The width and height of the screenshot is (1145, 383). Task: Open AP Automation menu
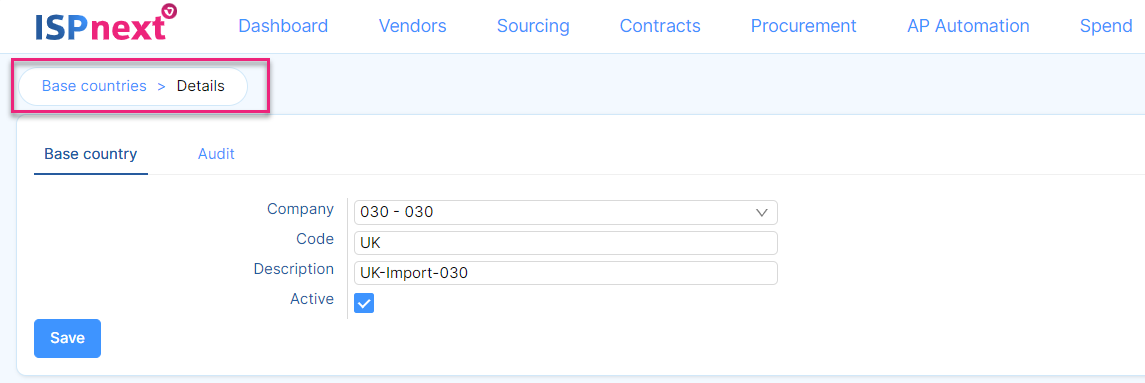(x=968, y=26)
